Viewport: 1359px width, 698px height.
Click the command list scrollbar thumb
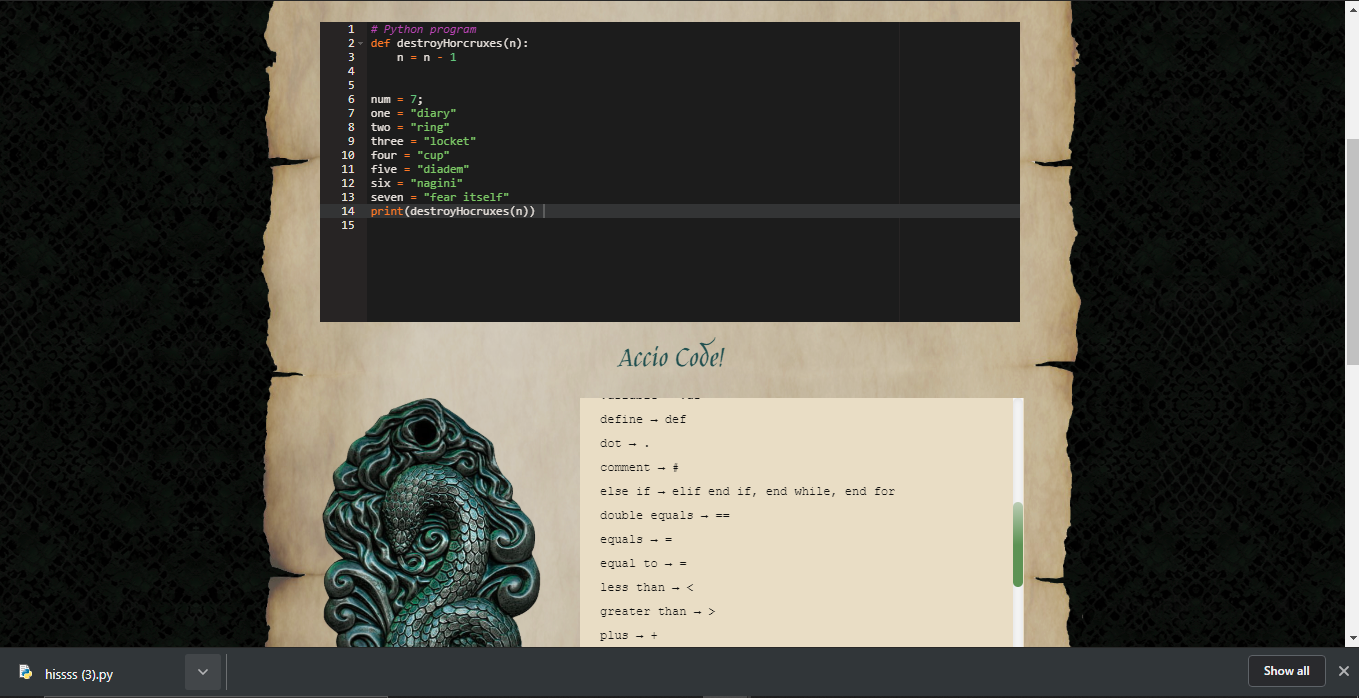tap(1018, 544)
